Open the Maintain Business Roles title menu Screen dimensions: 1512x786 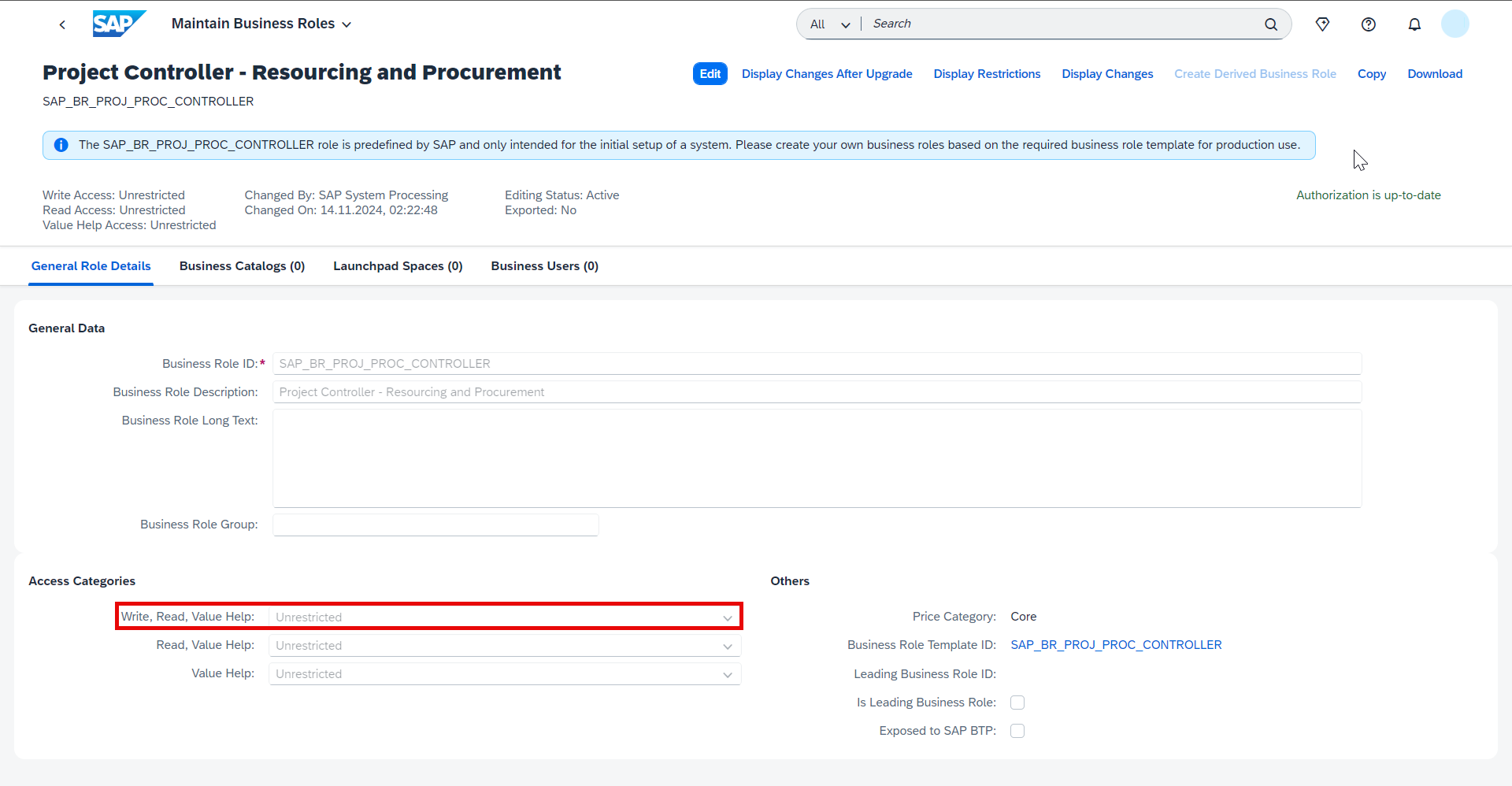(261, 24)
